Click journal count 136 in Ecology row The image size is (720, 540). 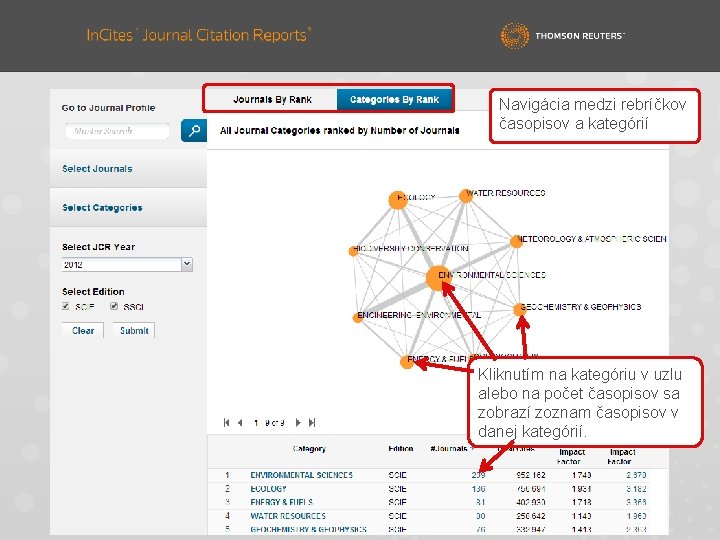tap(478, 489)
